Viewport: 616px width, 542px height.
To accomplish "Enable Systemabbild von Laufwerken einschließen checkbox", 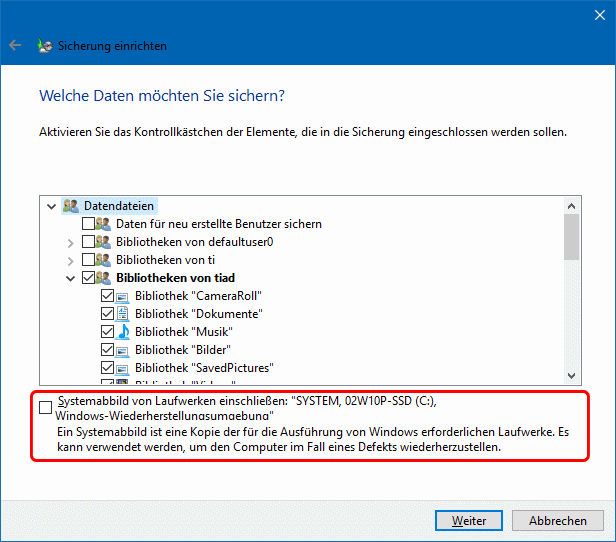I will (46, 407).
